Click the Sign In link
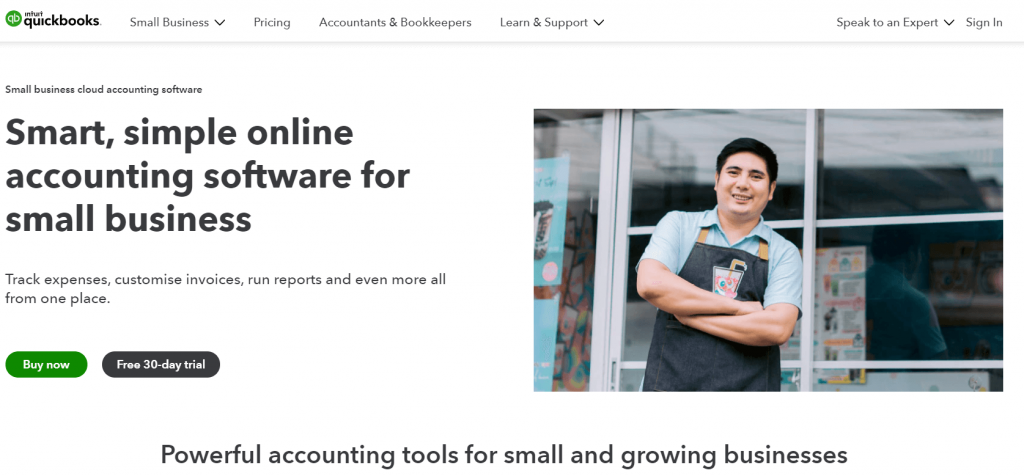This screenshot has width=1024, height=476. [984, 22]
